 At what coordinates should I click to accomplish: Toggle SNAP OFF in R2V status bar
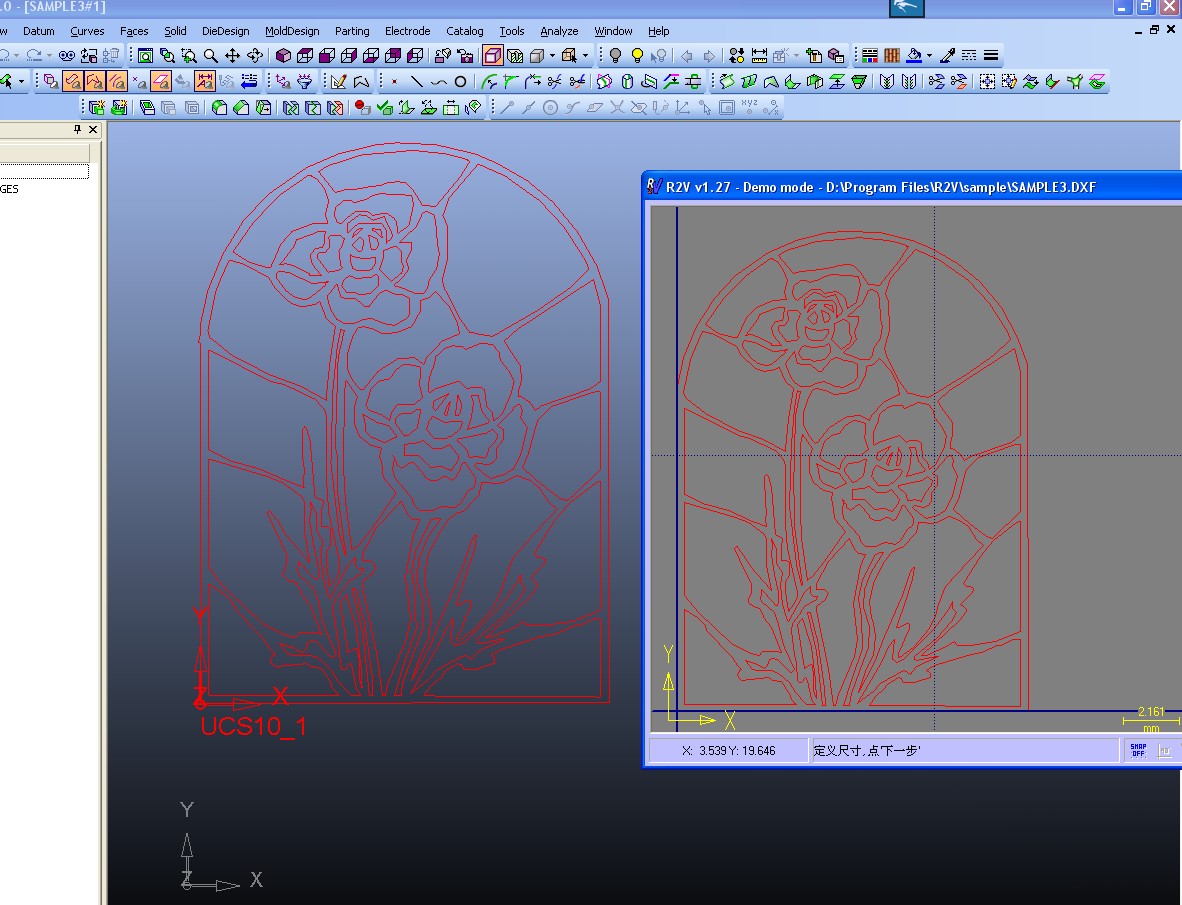point(1138,751)
